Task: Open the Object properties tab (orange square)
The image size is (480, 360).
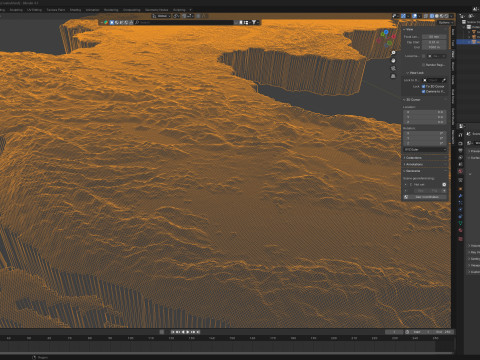Action: click(x=461, y=189)
